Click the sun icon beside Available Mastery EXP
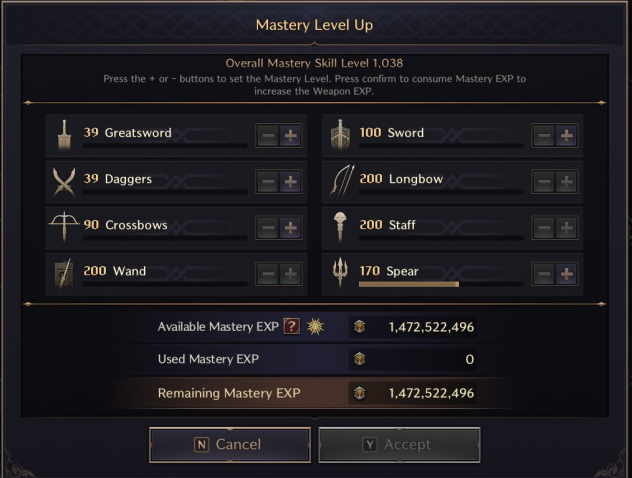Screen dimensions: 632x478 (x=315, y=326)
